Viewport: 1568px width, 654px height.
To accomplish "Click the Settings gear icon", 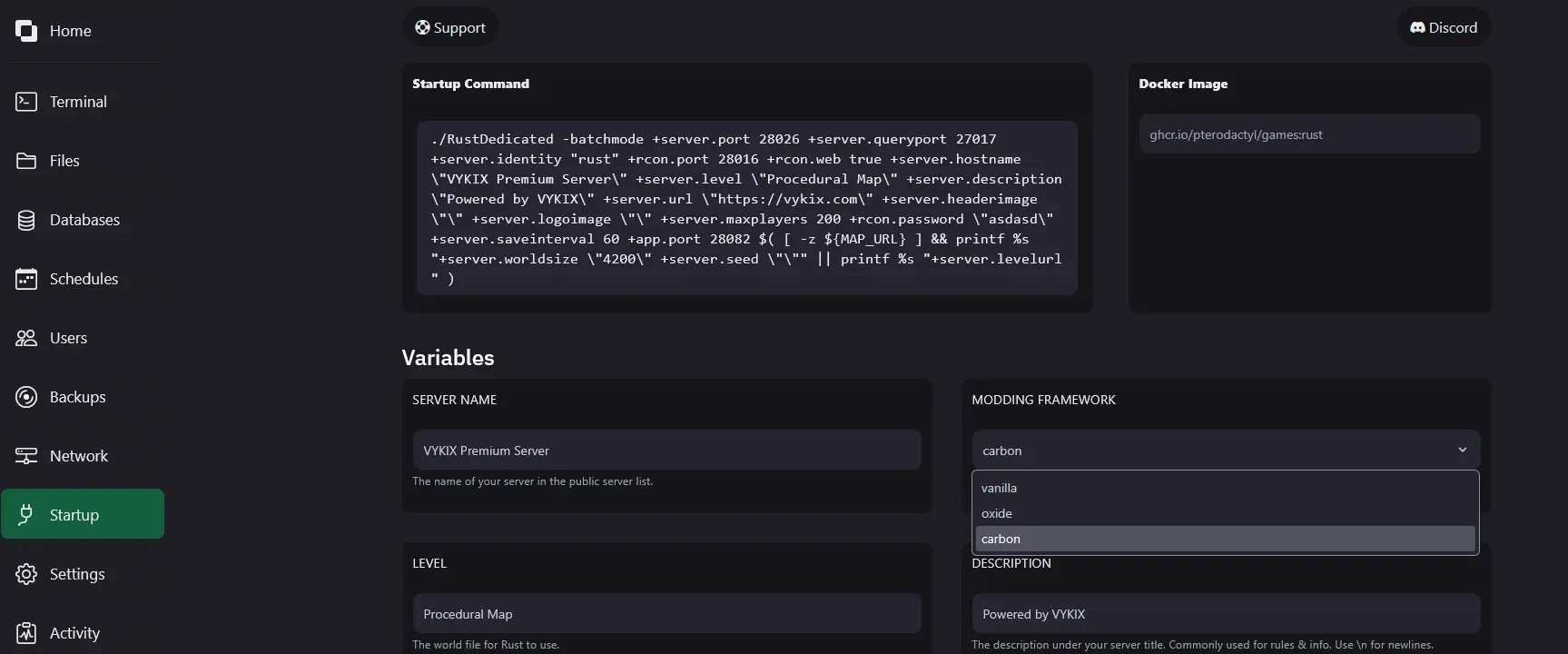I will pyautogui.click(x=26, y=574).
